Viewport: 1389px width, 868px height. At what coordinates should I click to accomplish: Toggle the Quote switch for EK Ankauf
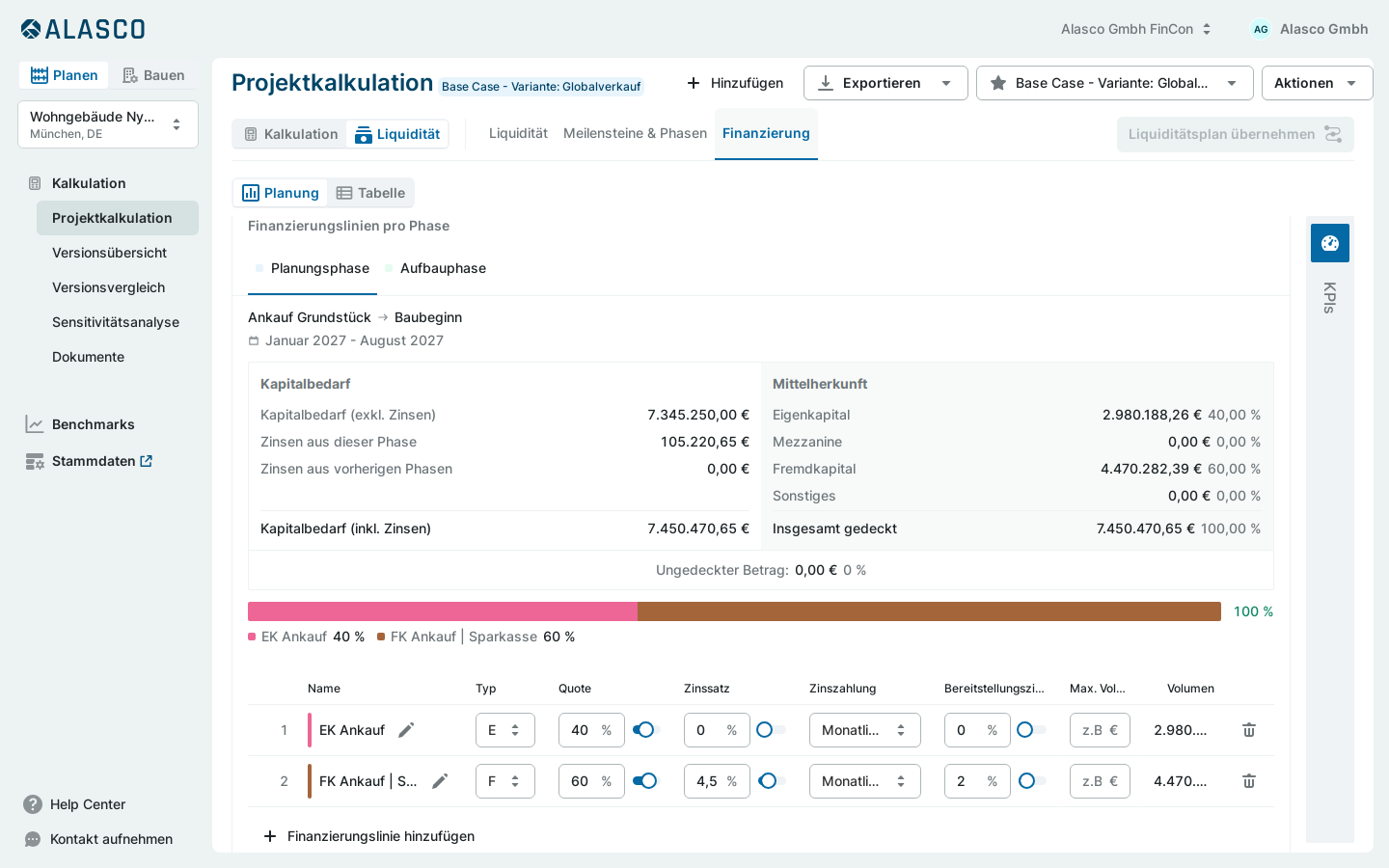coord(643,730)
